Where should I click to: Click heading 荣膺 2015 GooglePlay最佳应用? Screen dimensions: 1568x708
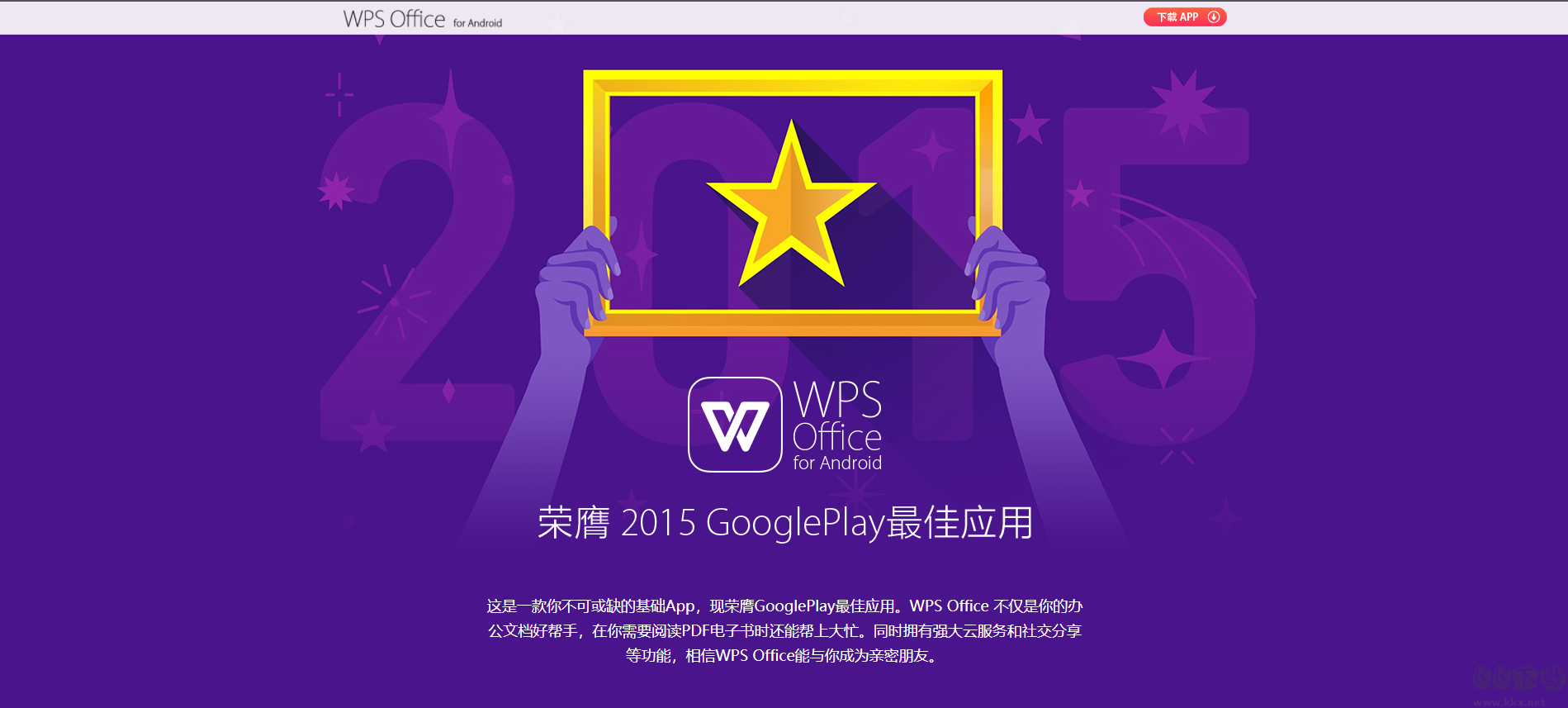(784, 523)
